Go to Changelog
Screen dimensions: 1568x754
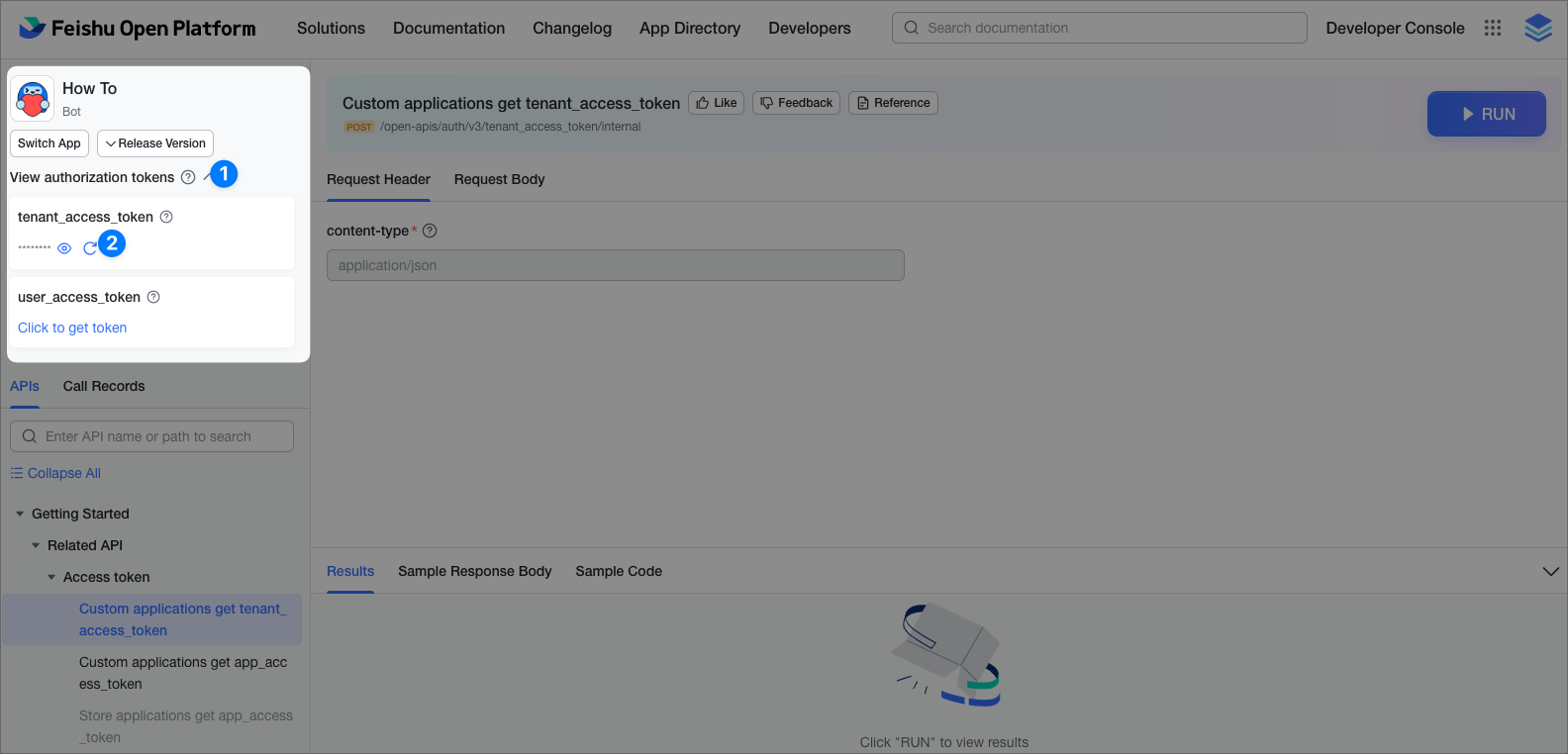point(572,28)
